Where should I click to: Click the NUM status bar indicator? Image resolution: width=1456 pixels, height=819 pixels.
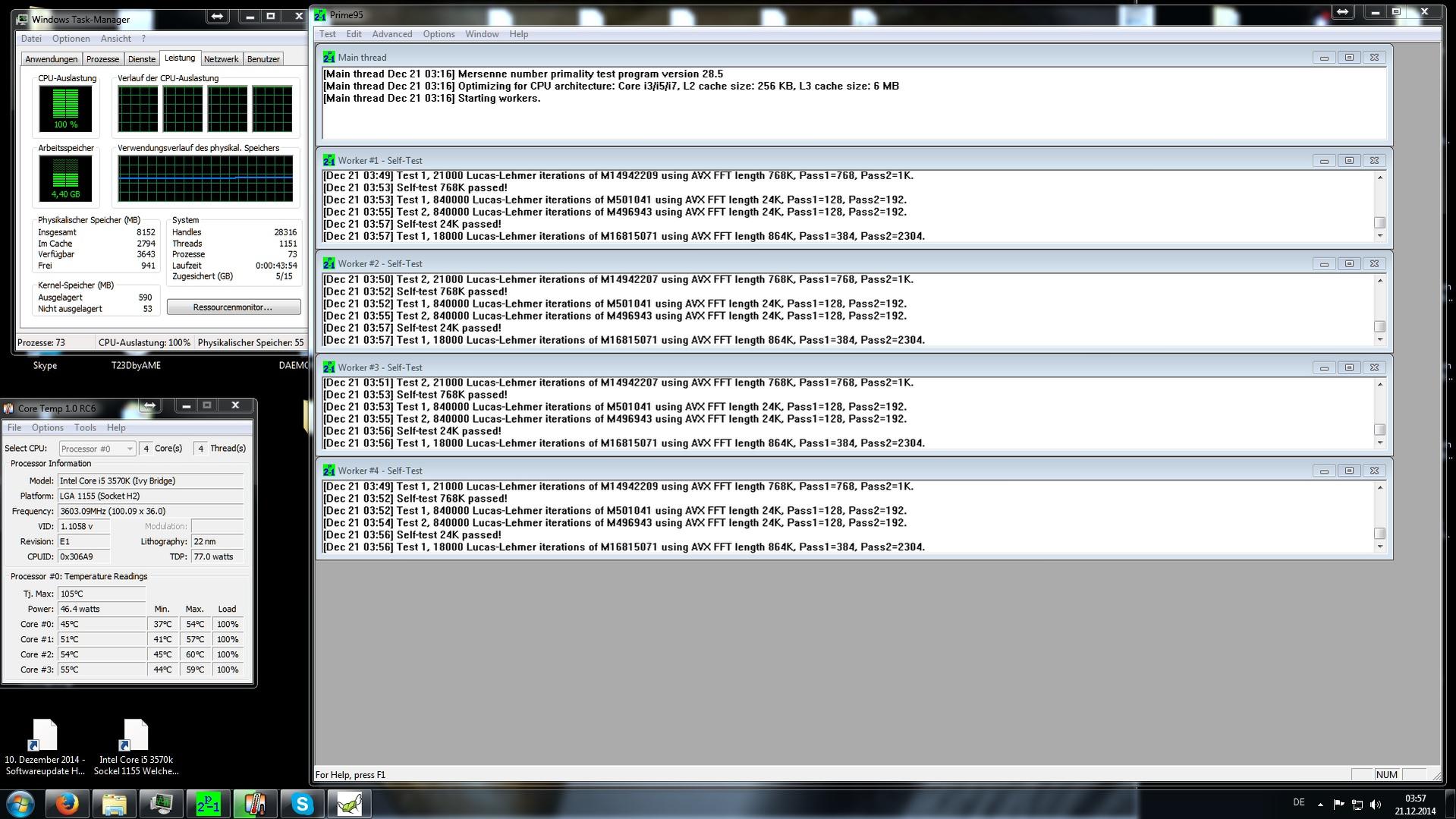(x=1386, y=775)
